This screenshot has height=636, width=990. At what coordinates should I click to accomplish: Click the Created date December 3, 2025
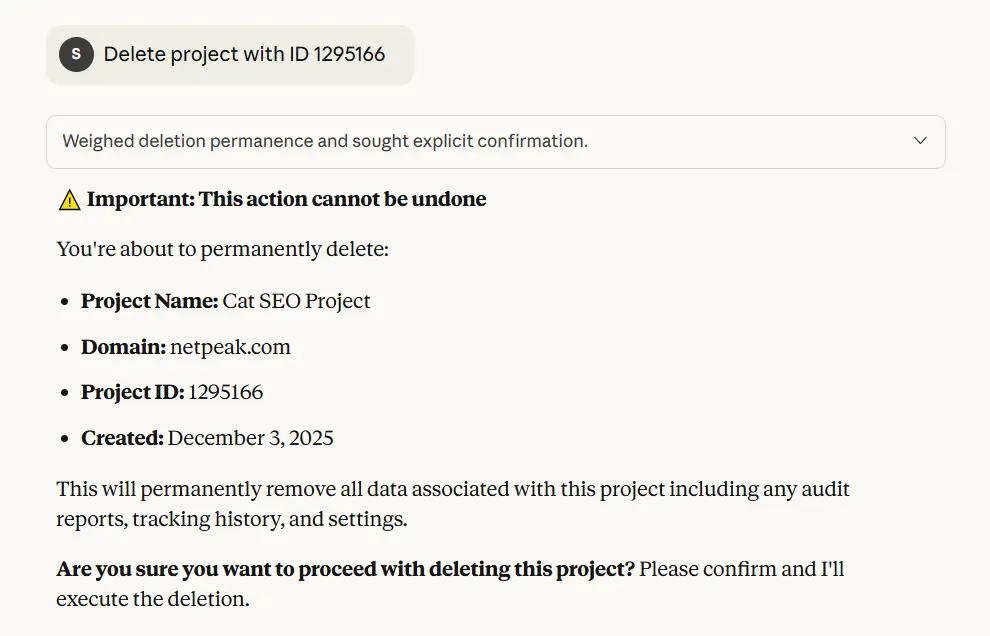[x=252, y=437]
